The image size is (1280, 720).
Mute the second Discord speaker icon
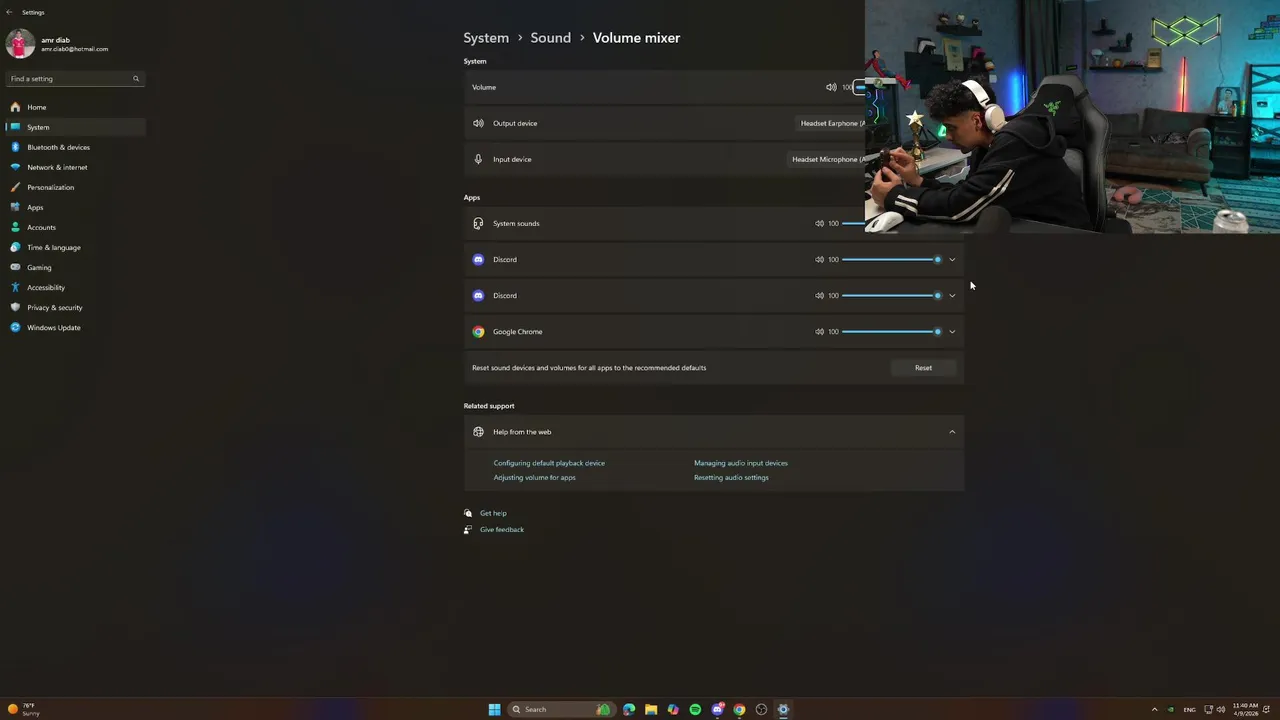[819, 295]
